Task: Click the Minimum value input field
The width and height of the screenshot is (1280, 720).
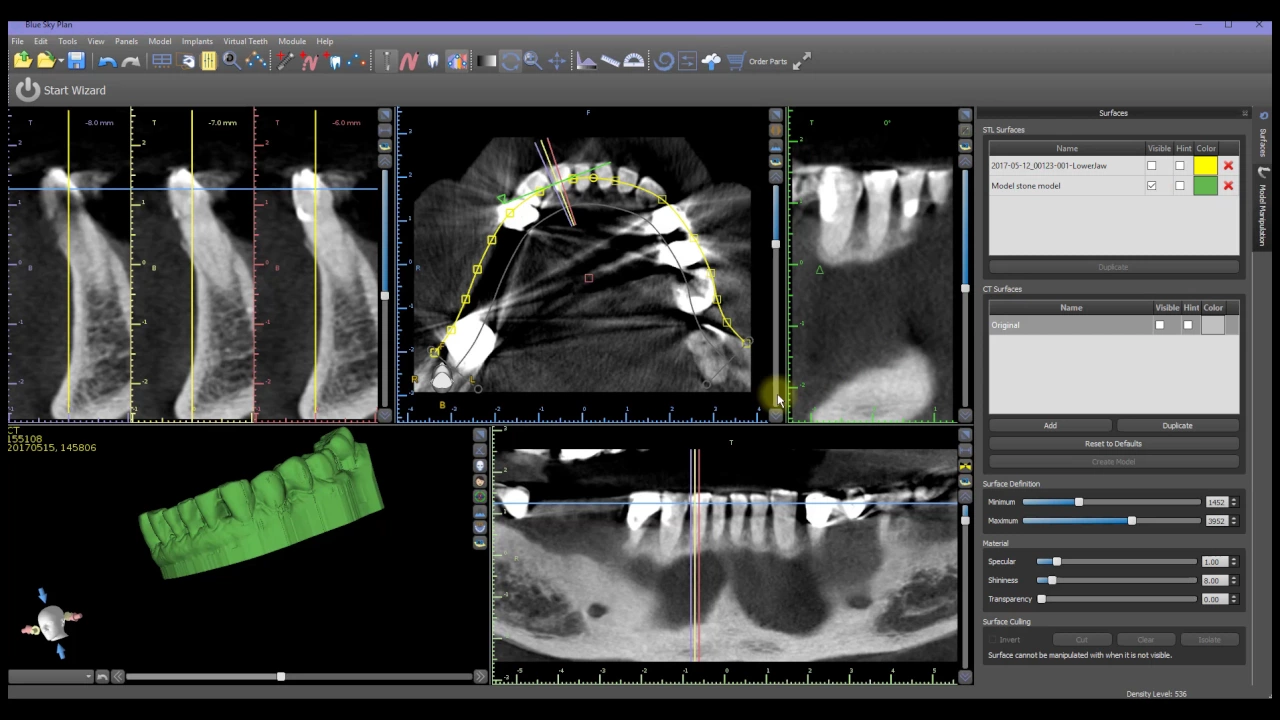Action: click(1216, 502)
